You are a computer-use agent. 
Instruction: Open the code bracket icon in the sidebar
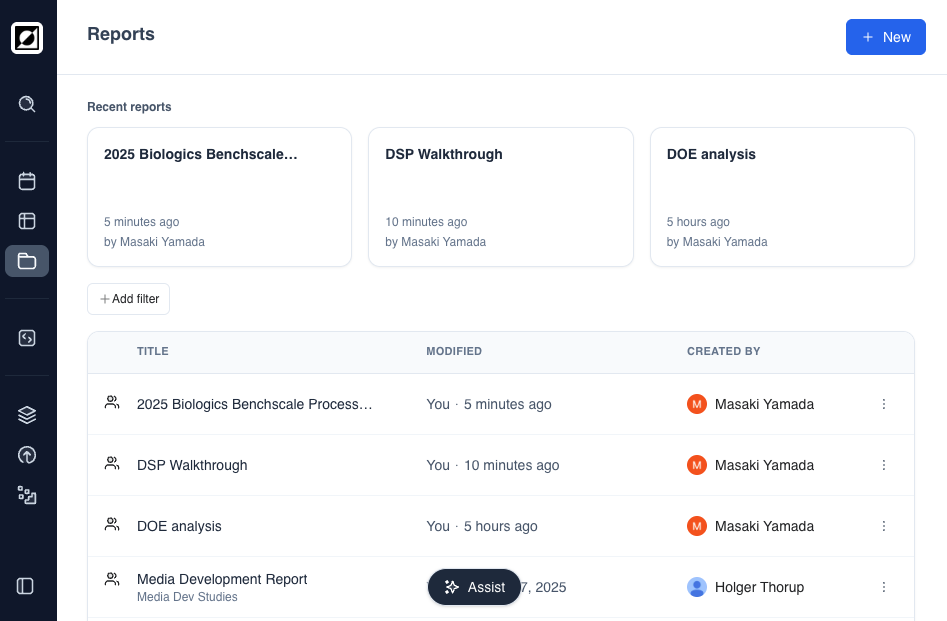27,338
